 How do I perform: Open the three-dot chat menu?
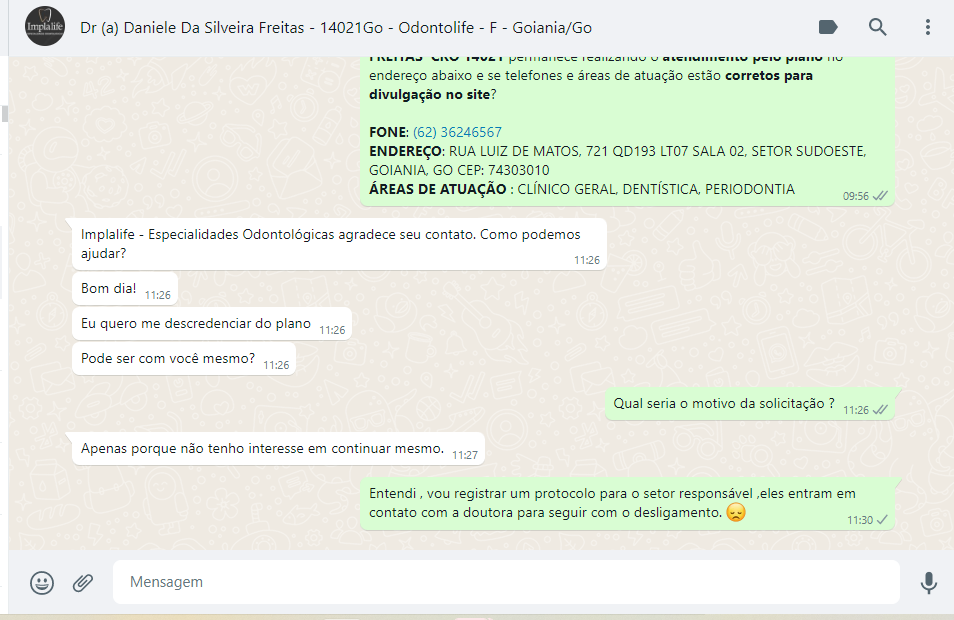(x=928, y=27)
